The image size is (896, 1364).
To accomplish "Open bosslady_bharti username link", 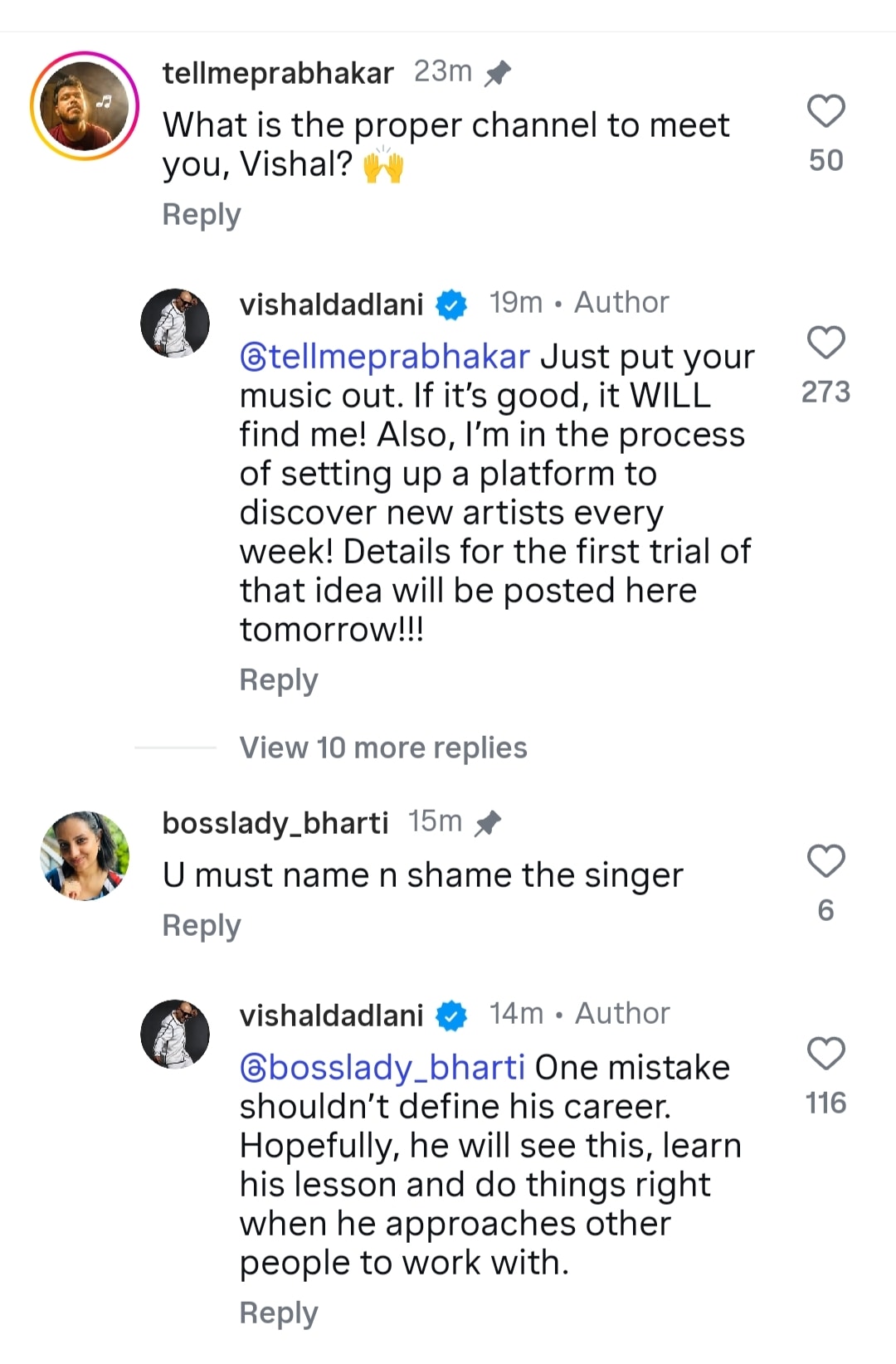I will pyautogui.click(x=275, y=823).
